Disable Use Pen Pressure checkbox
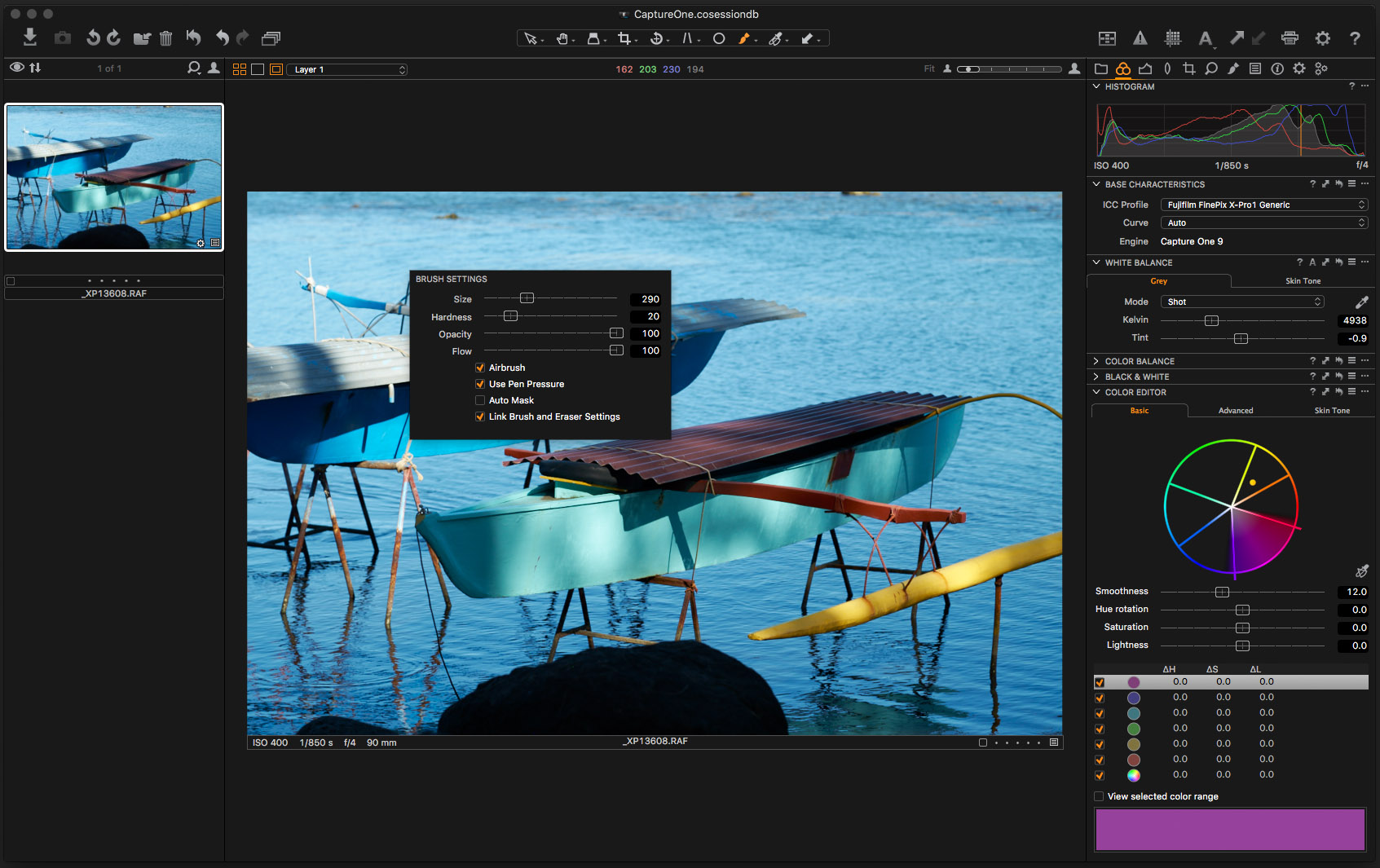The width and height of the screenshot is (1380, 868). (480, 384)
